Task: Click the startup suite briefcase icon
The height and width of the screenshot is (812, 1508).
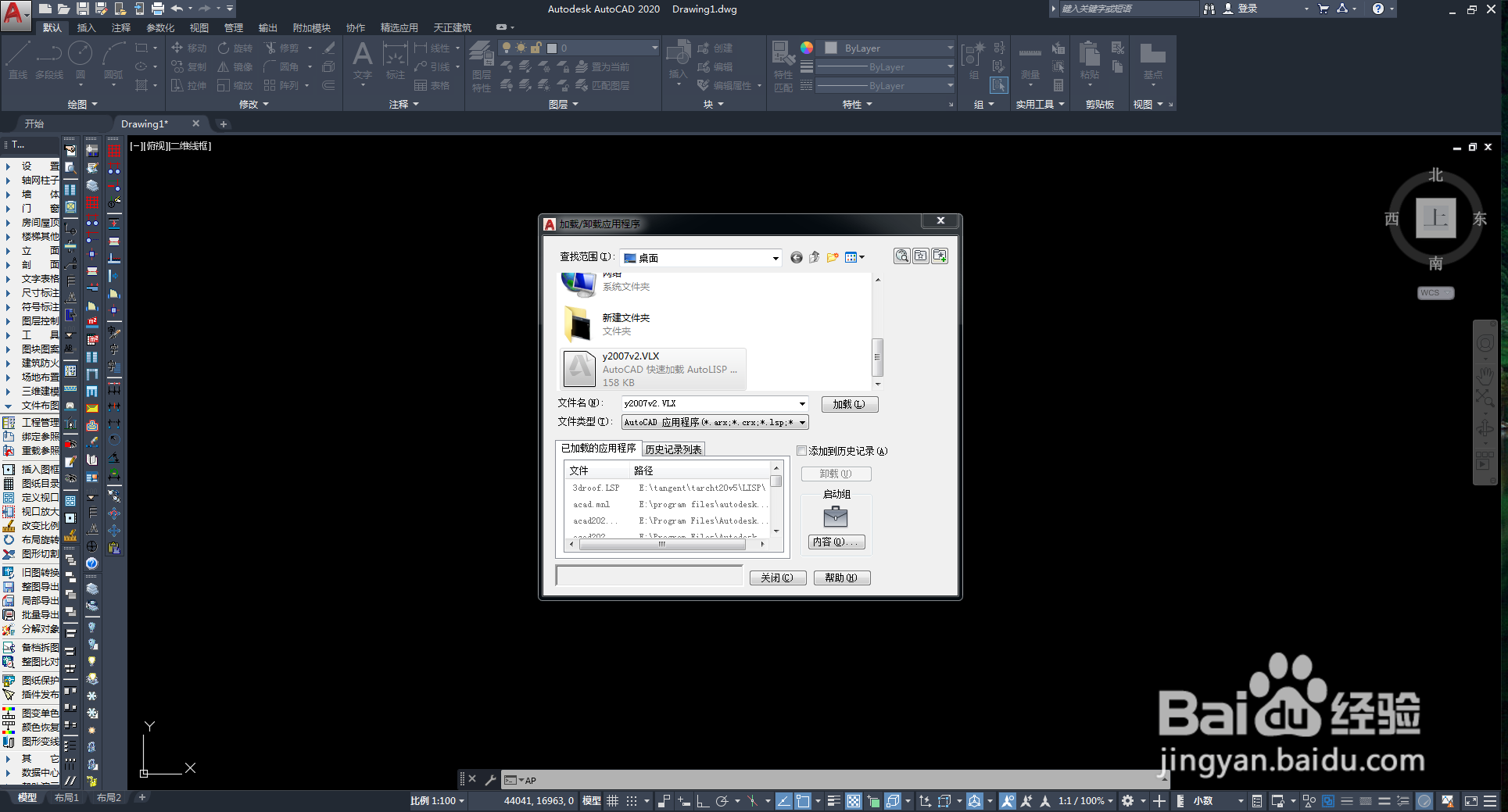Action: pos(836,517)
